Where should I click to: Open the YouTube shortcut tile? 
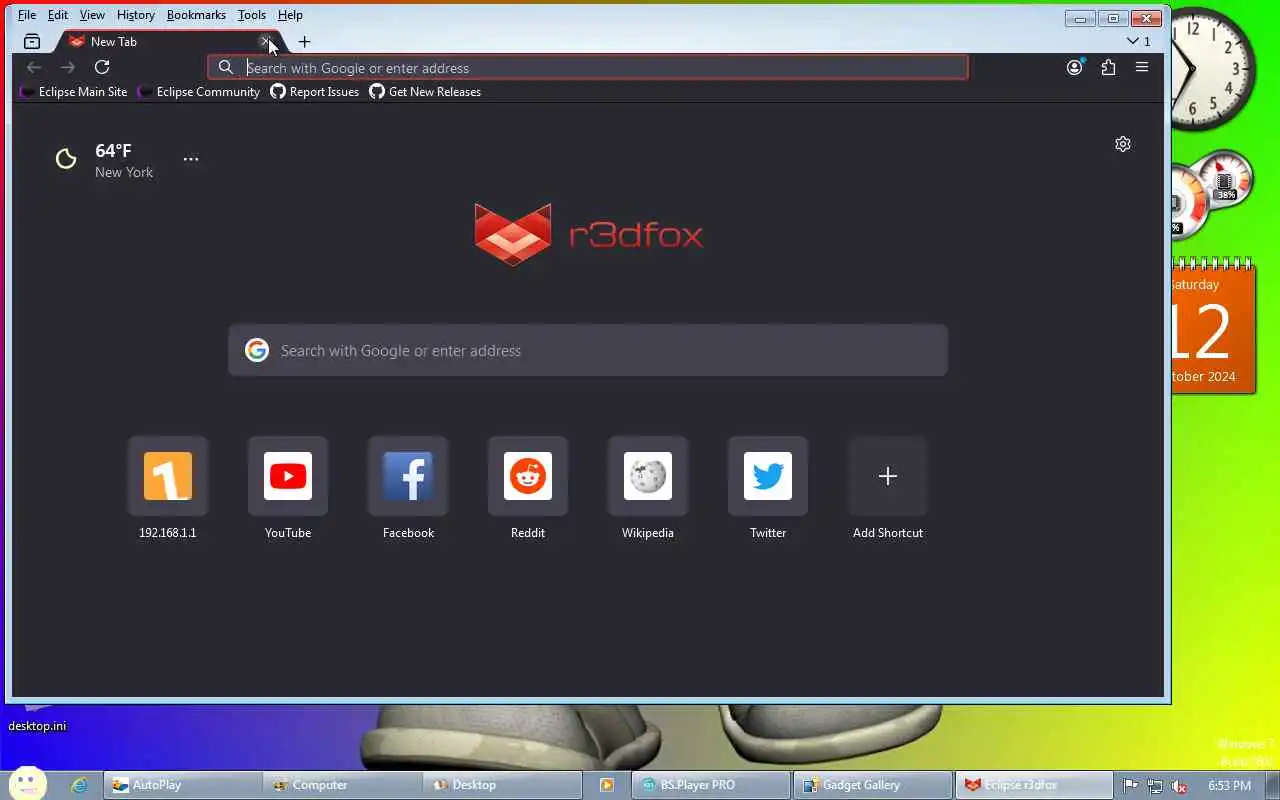coord(288,489)
